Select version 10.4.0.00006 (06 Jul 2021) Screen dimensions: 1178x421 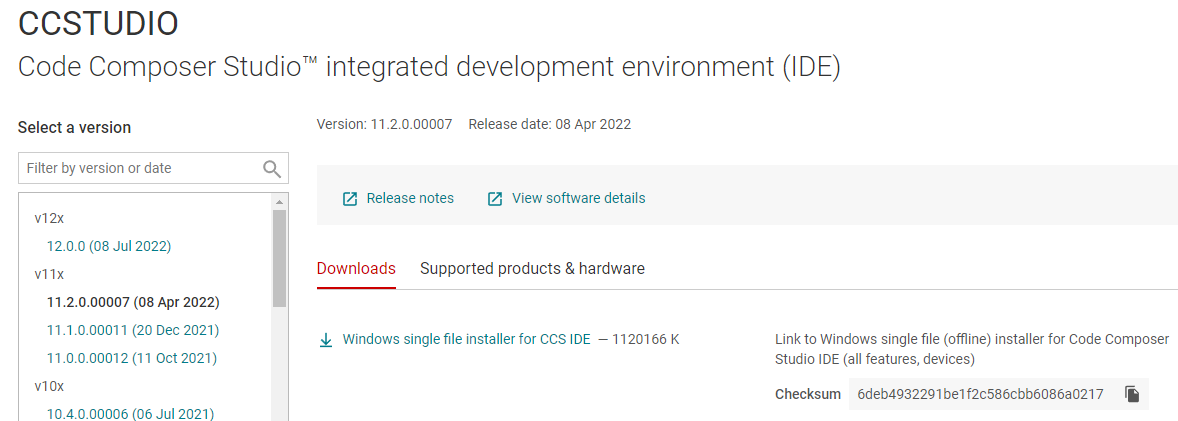(130, 413)
